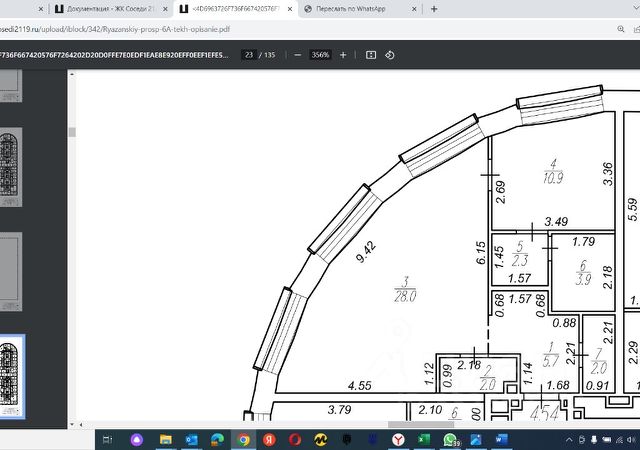Open Outlook from the taskbar
The image size is (640, 450).
pos(191,440)
